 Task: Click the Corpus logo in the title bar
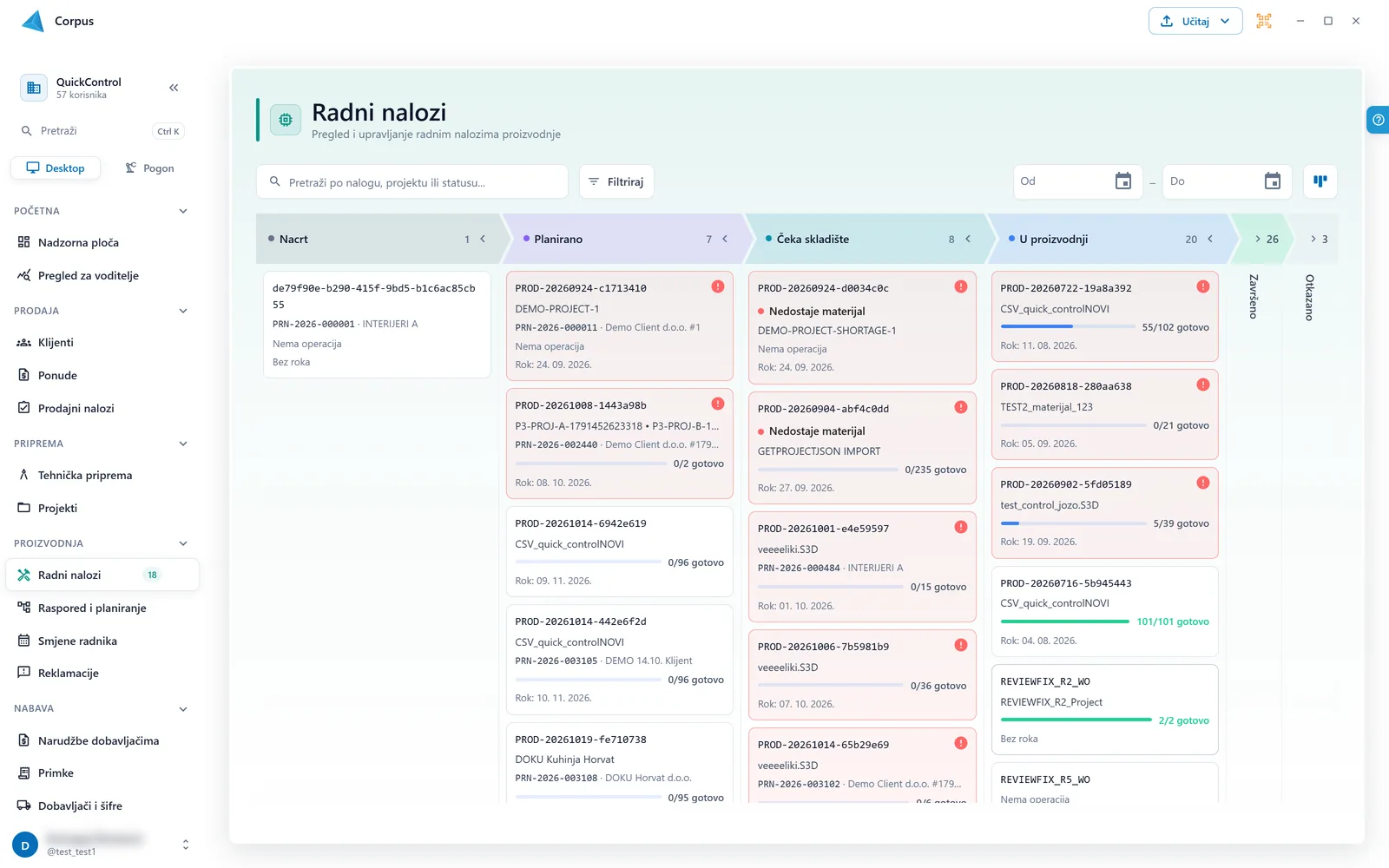point(33,21)
